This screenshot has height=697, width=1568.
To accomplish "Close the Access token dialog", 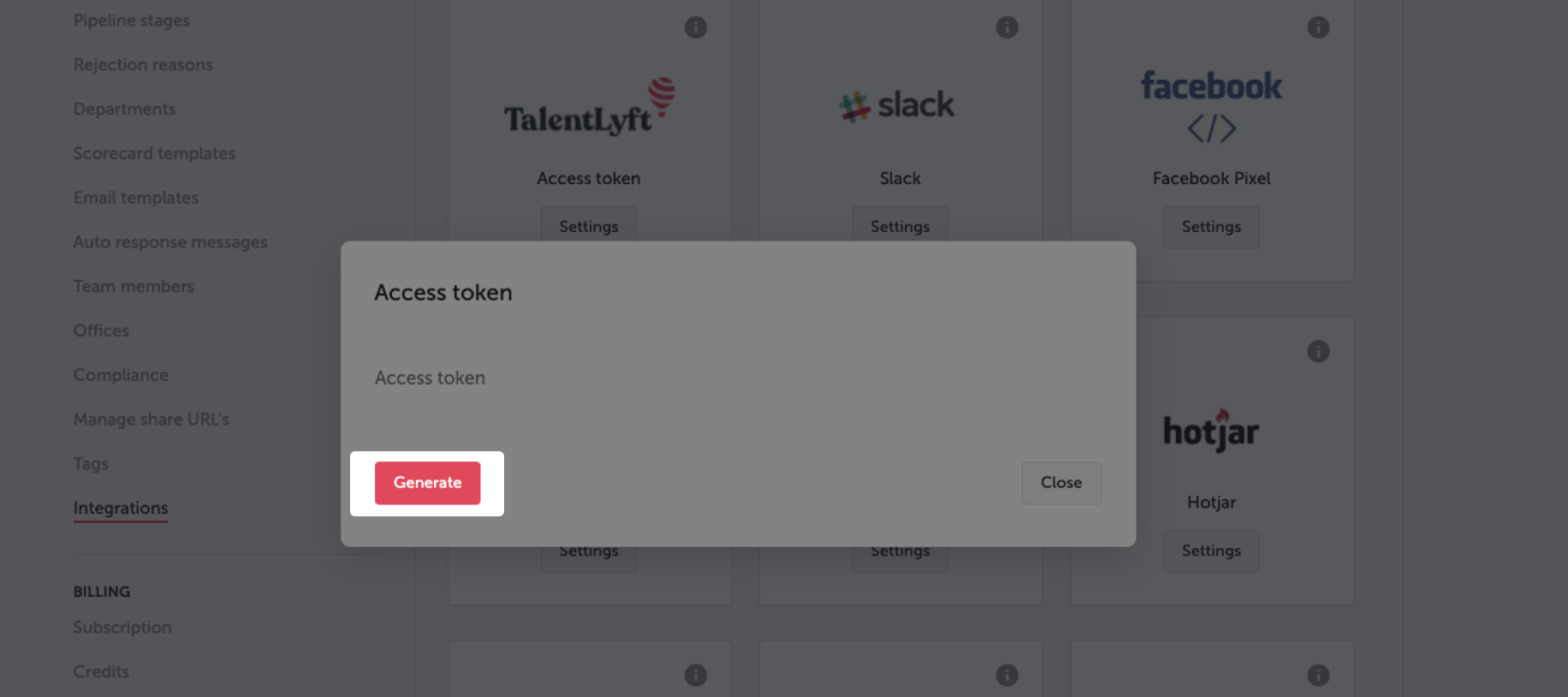I will pyautogui.click(x=1061, y=483).
